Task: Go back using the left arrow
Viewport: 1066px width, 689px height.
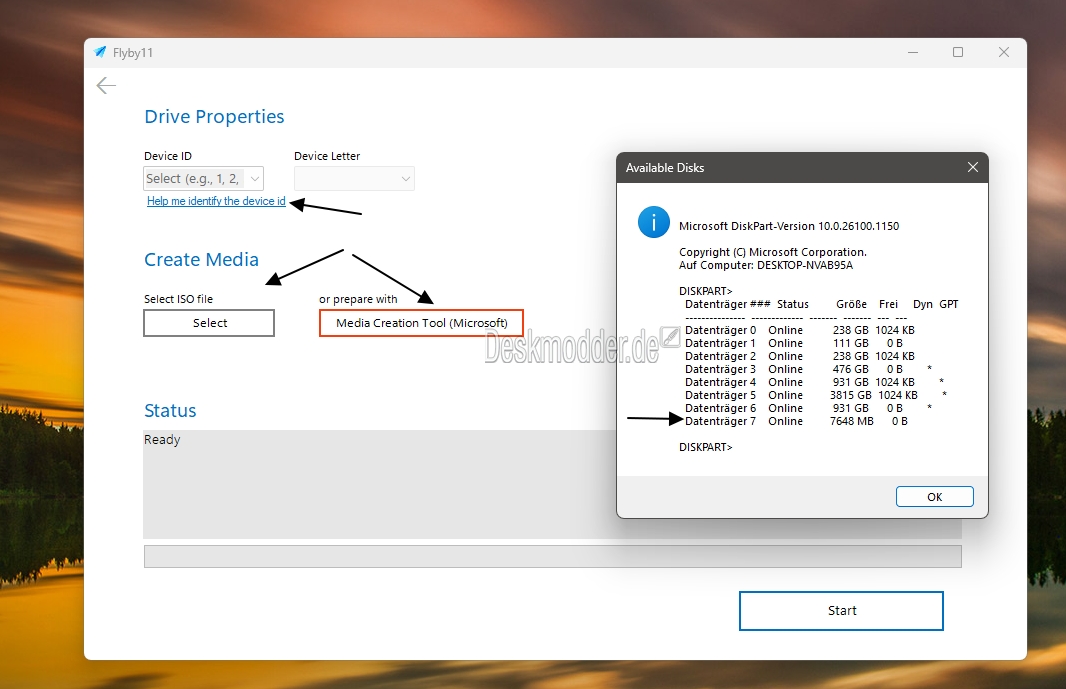Action: pos(106,86)
